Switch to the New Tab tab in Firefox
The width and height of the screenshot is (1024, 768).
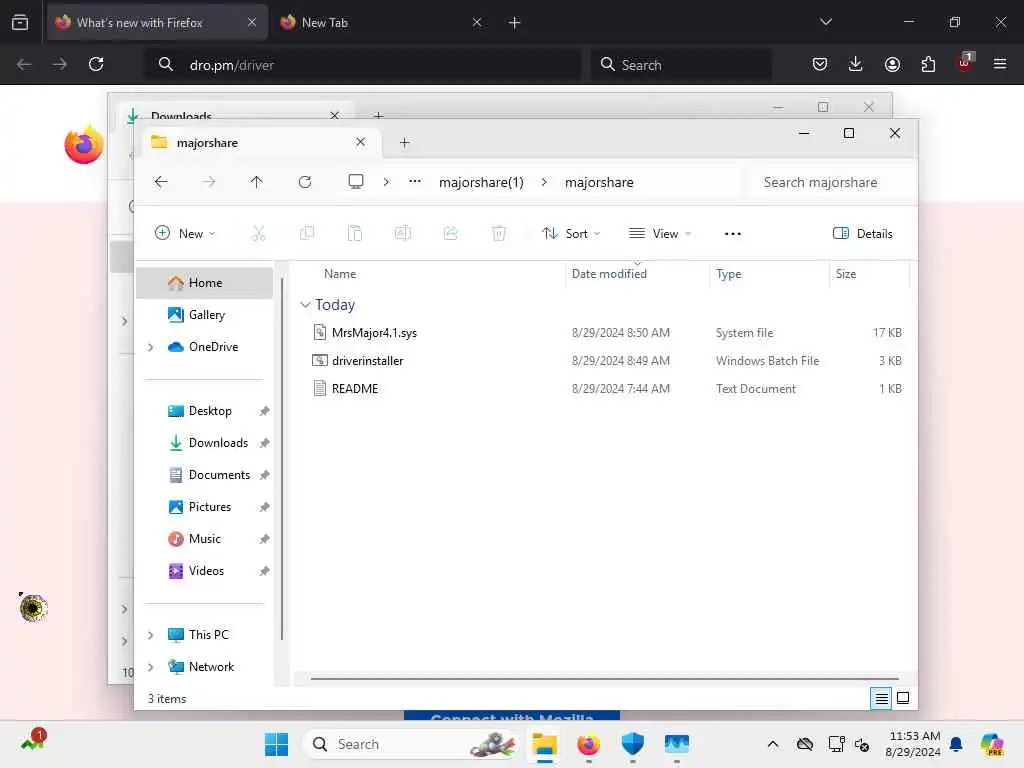(382, 22)
